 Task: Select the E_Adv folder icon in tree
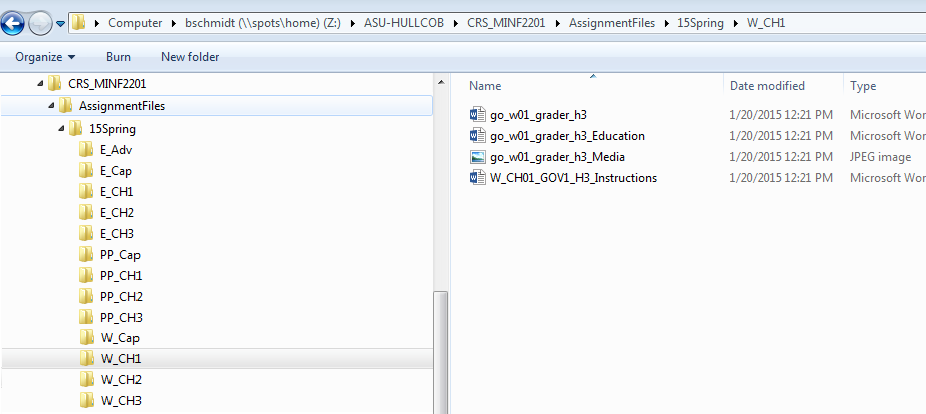87,150
